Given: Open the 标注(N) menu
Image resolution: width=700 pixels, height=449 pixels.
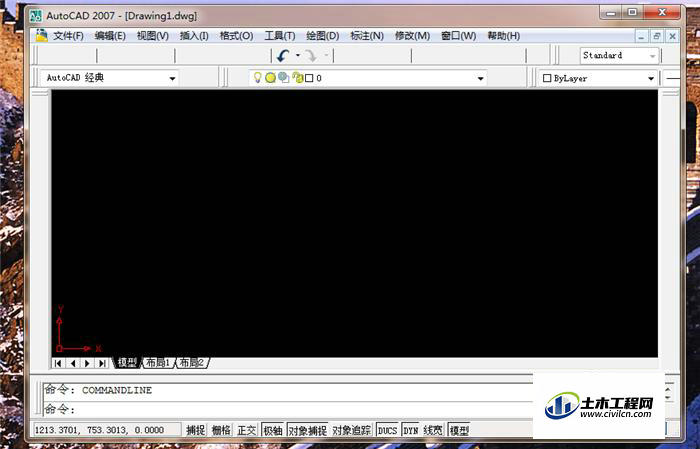Looking at the screenshot, I should point(367,36).
